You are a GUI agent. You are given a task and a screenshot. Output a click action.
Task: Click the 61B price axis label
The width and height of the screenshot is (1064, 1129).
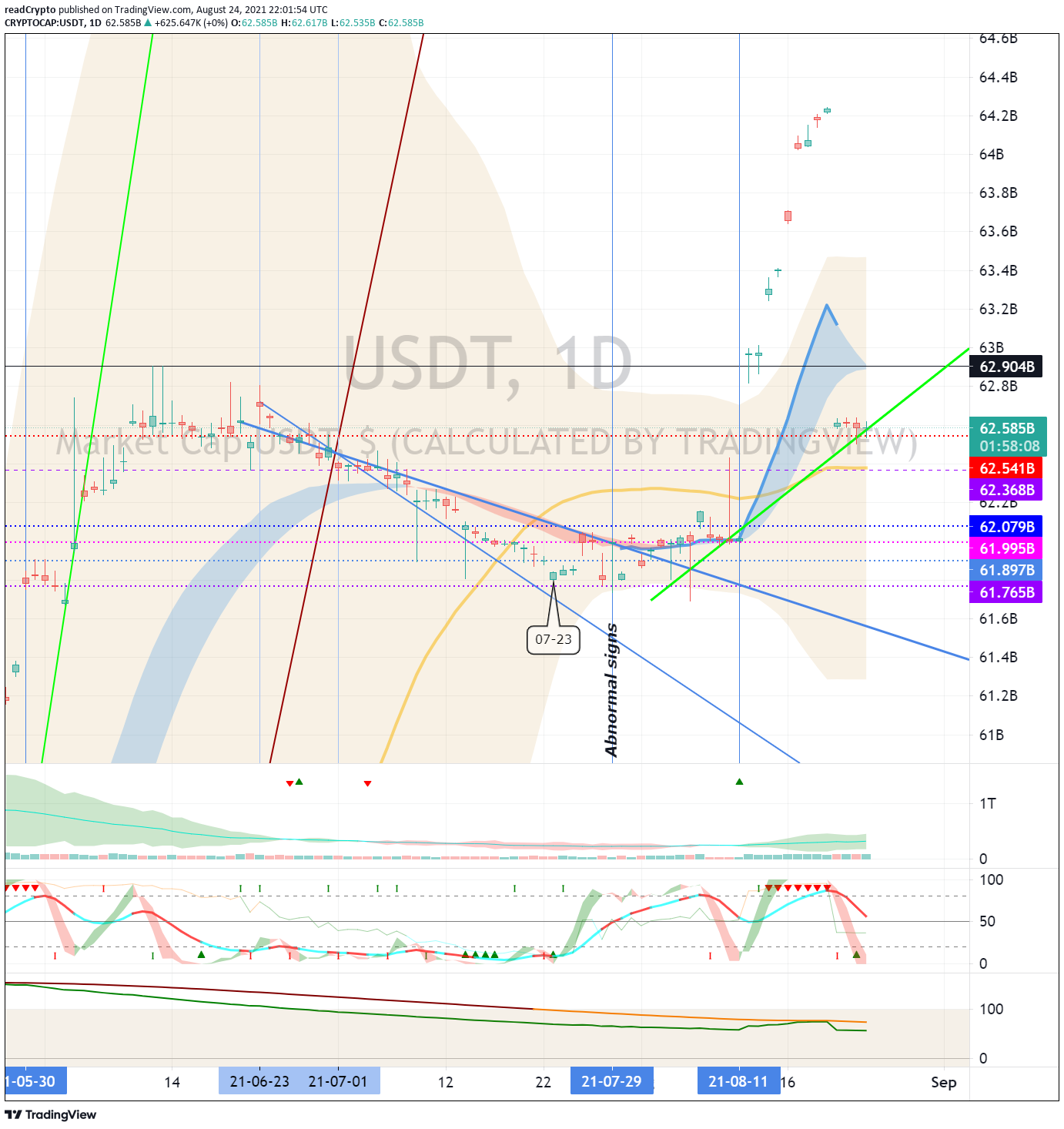[992, 735]
